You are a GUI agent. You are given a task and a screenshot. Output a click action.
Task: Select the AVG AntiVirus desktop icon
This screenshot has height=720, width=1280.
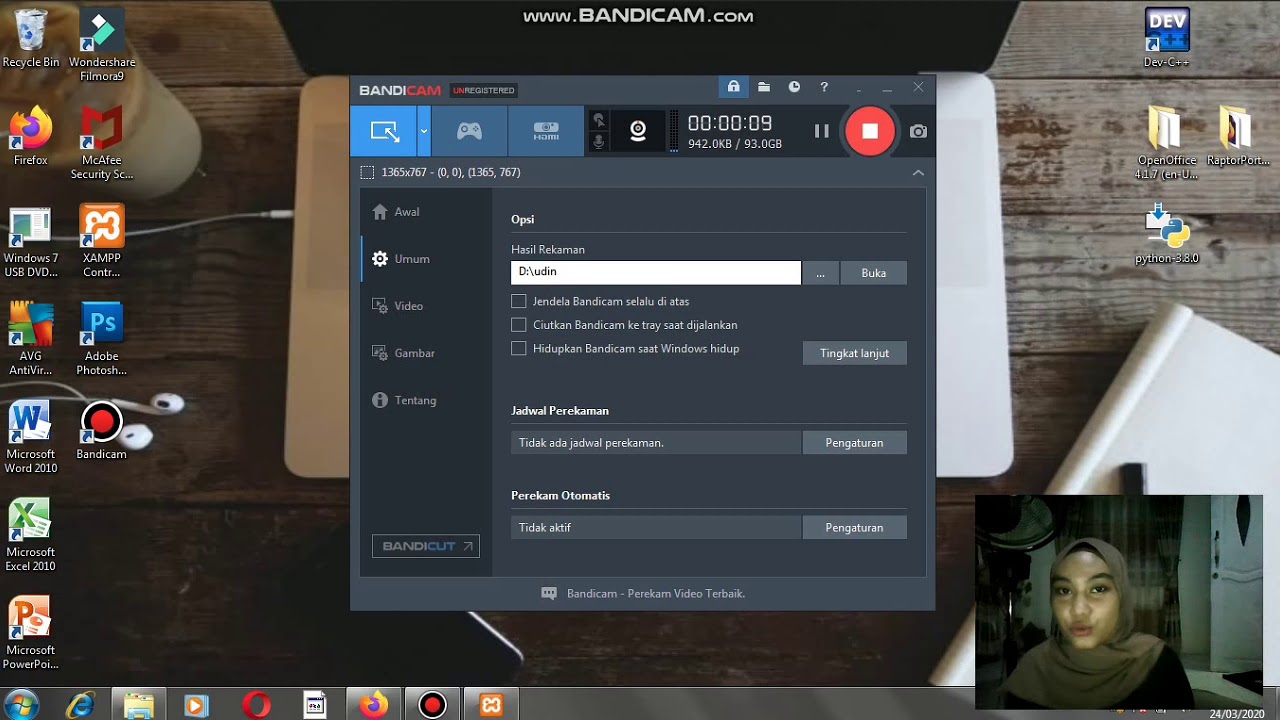(31, 339)
